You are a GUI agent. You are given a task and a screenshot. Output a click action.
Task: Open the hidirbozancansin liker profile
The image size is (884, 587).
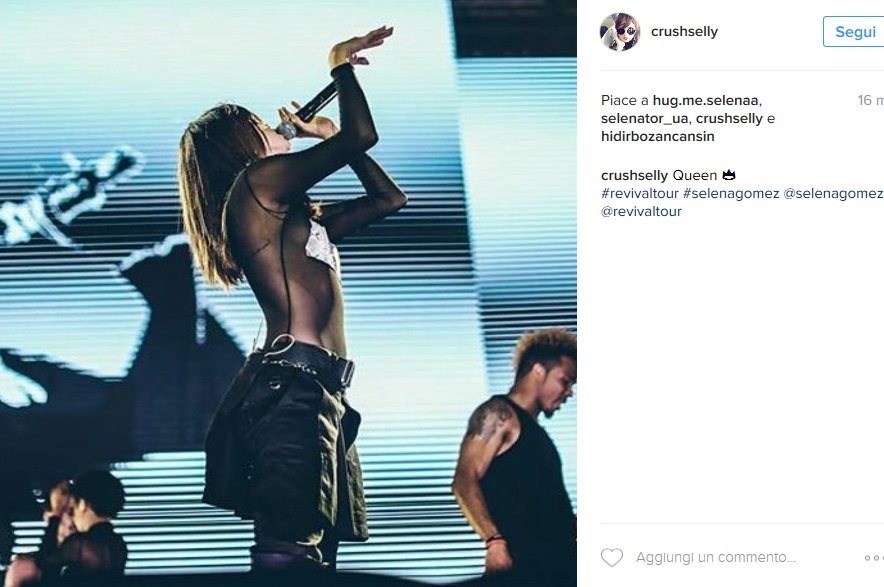[x=658, y=136]
